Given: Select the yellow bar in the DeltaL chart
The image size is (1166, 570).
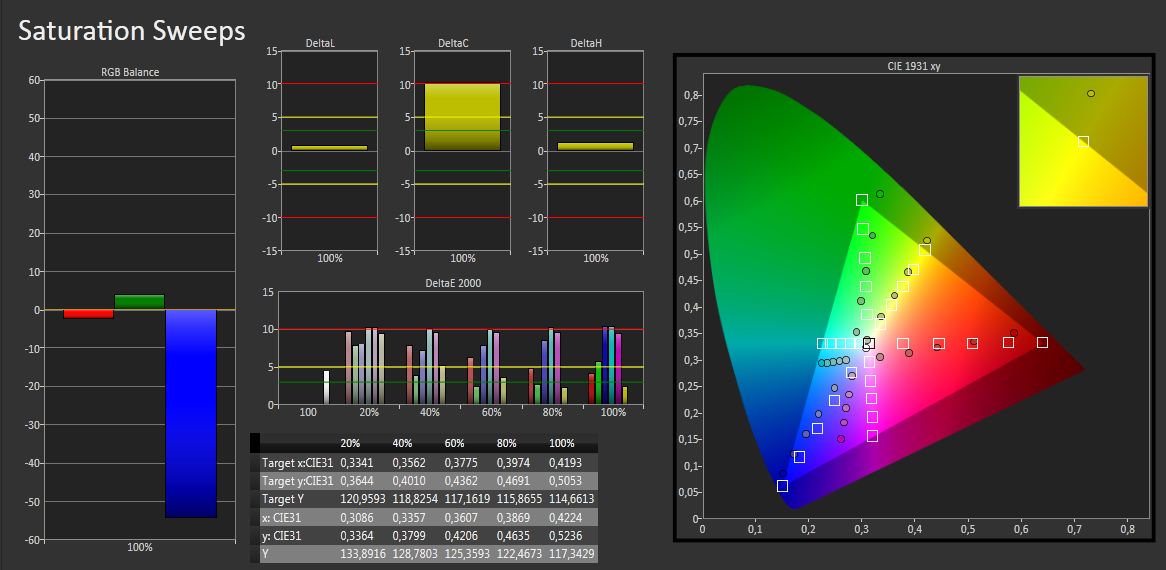Looking at the screenshot, I should pos(329,148).
